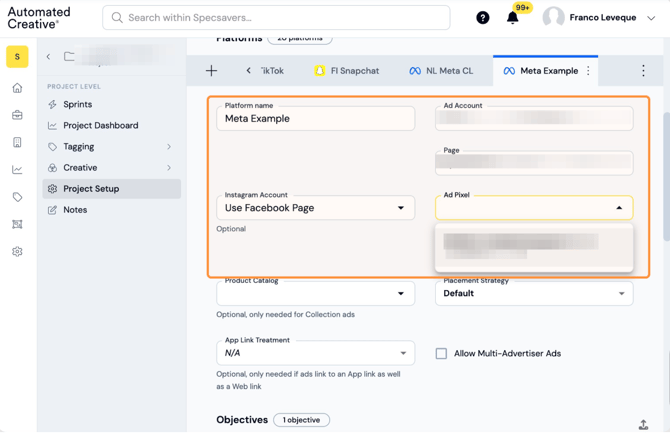Click the search magnifier icon
The image size is (670, 440).
117,18
